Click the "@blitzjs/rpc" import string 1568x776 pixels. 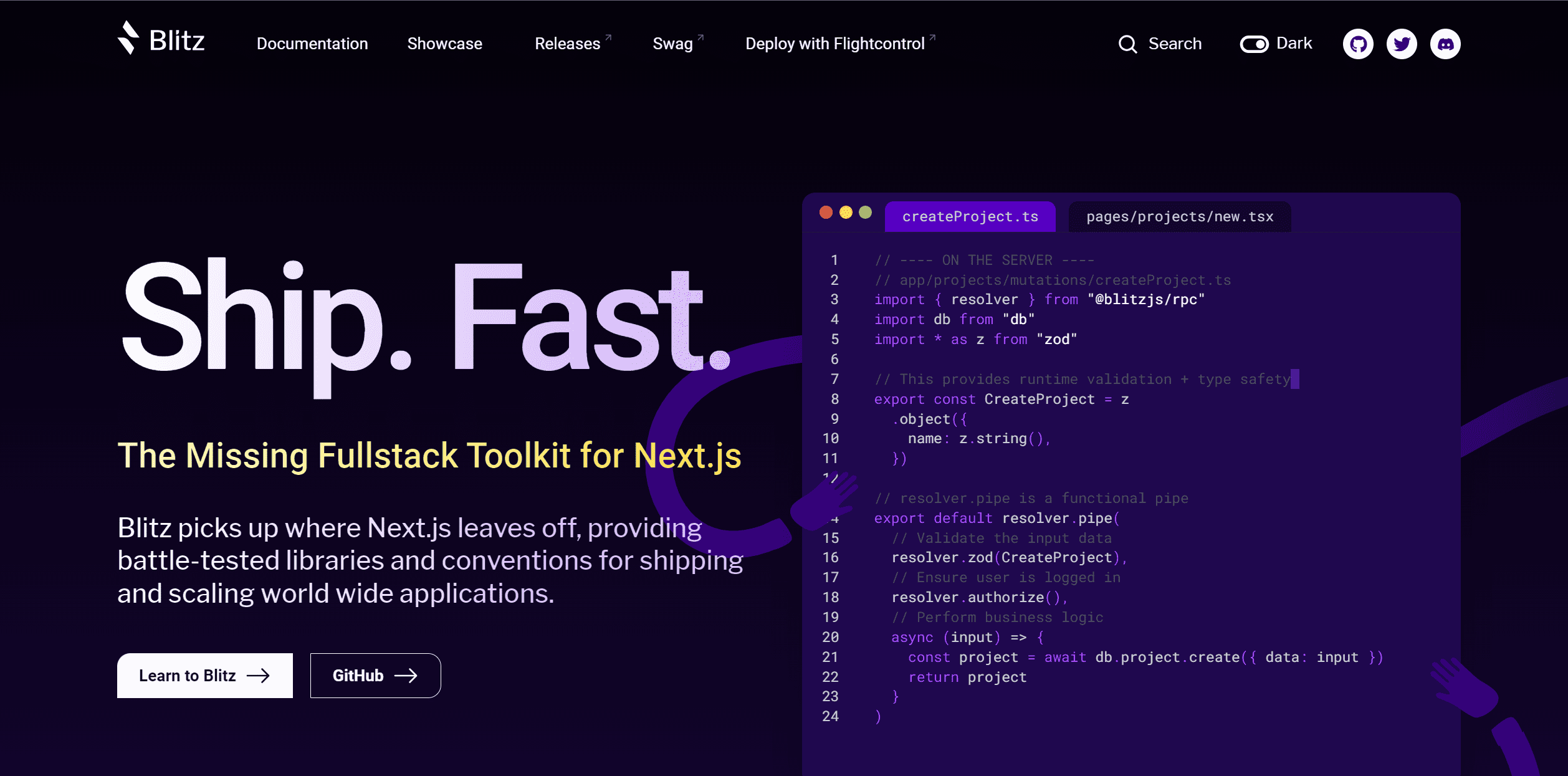[x=1146, y=300]
